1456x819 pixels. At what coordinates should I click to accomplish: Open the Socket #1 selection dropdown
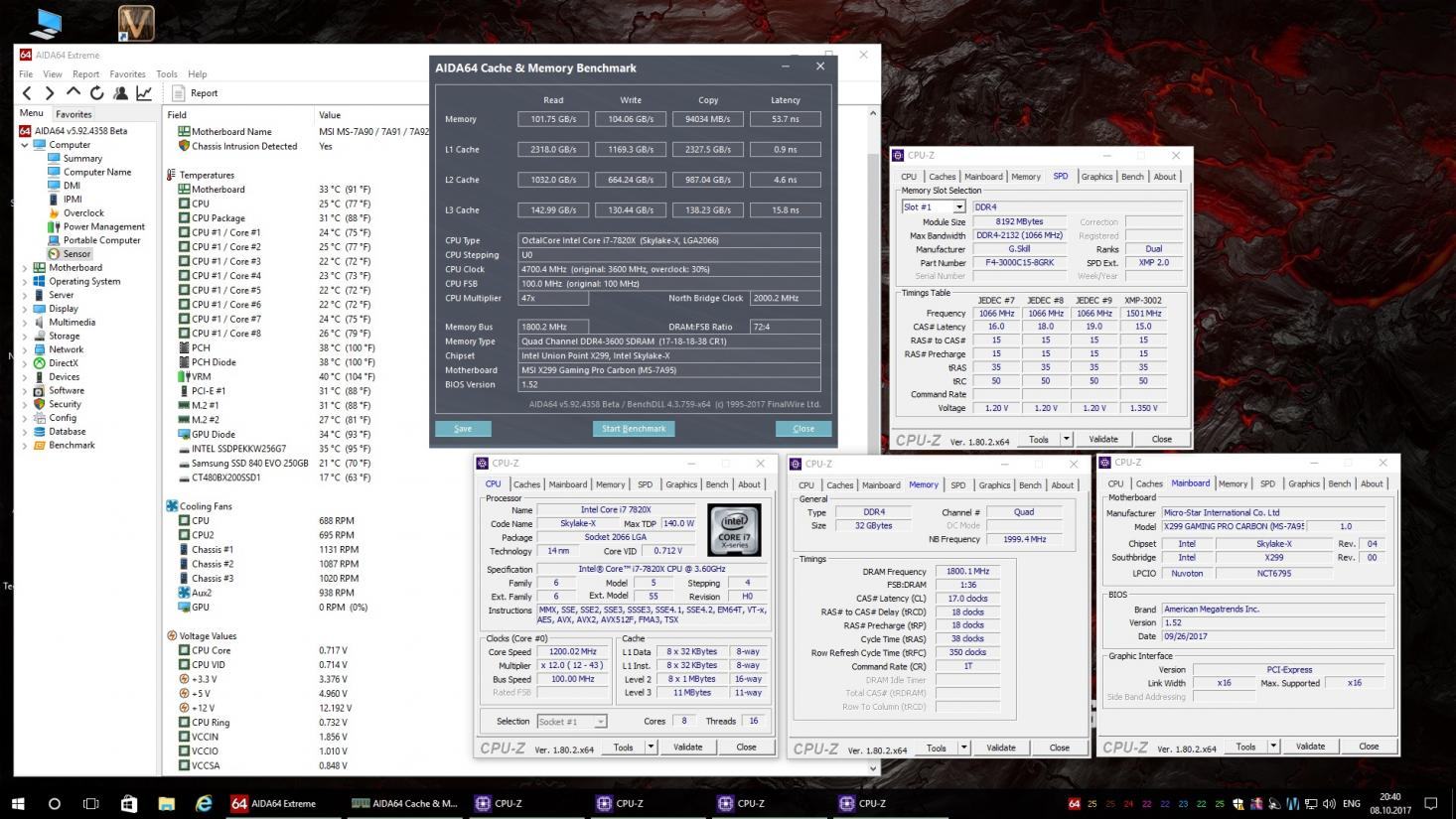point(600,722)
